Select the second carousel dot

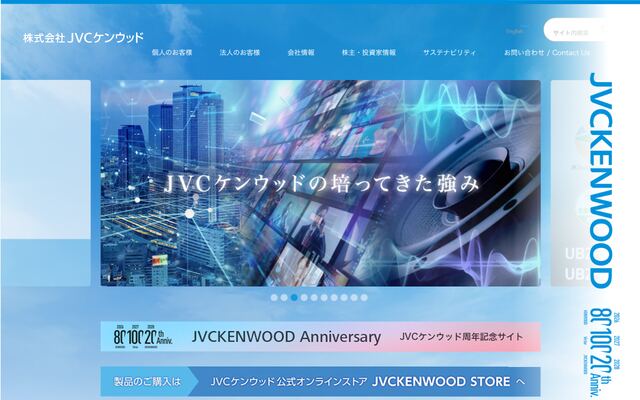point(284,298)
